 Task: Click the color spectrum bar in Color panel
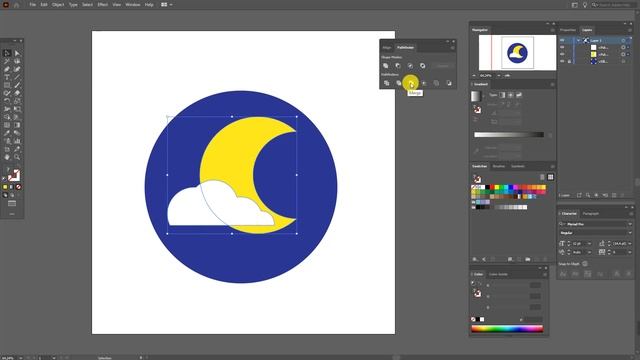(507, 329)
